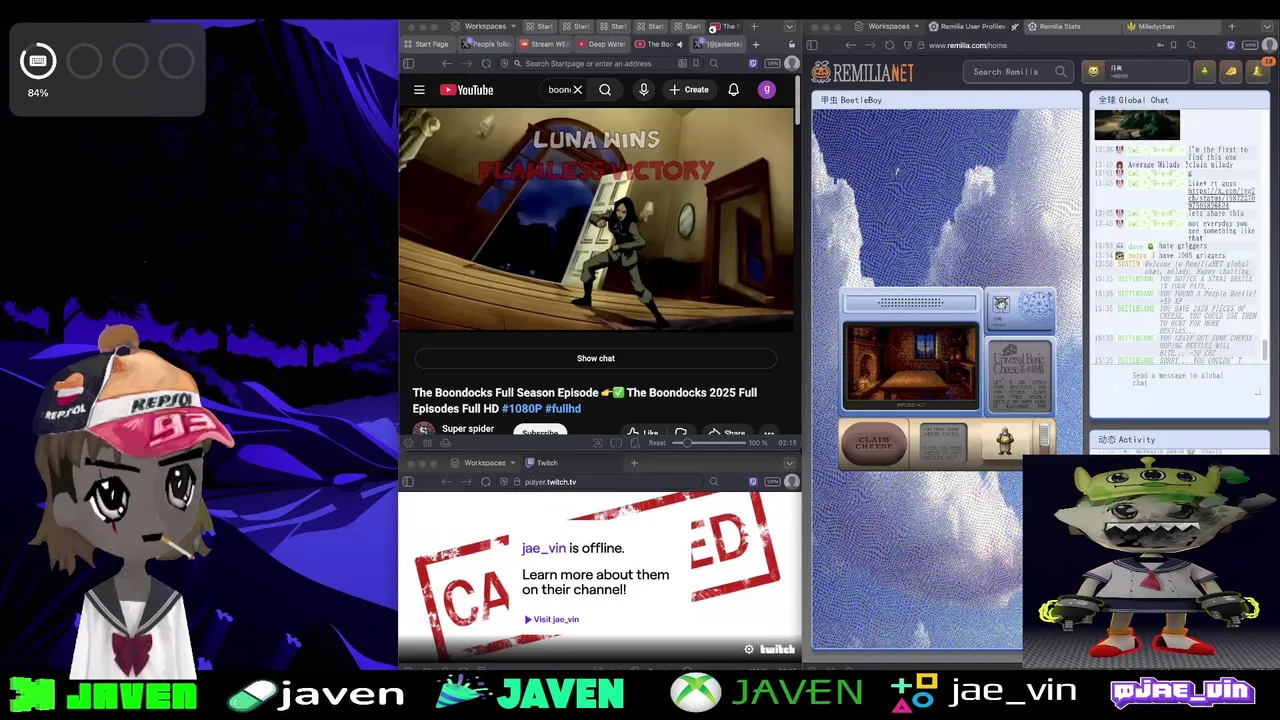Open a new tab in Remilia window

coord(1231,26)
